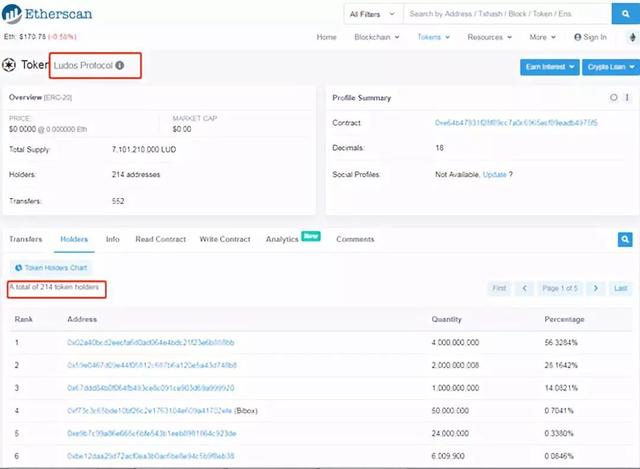Click the token logo icon beside Token
Image resolution: width=640 pixels, height=469 pixels.
coord(9,65)
